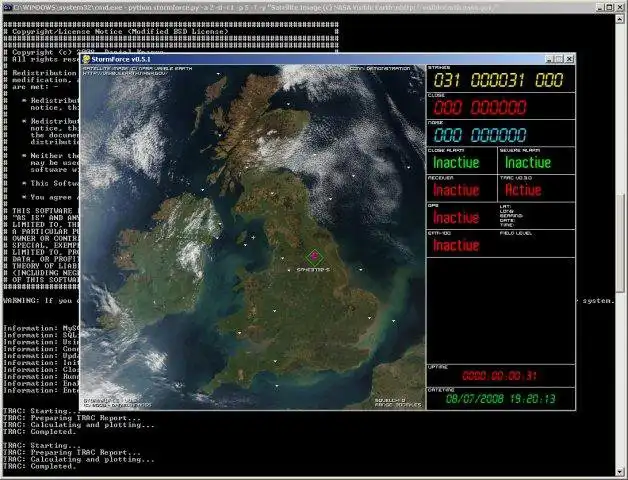Click the GPS Inactive status
This screenshot has width=628, height=480.
[456, 218]
